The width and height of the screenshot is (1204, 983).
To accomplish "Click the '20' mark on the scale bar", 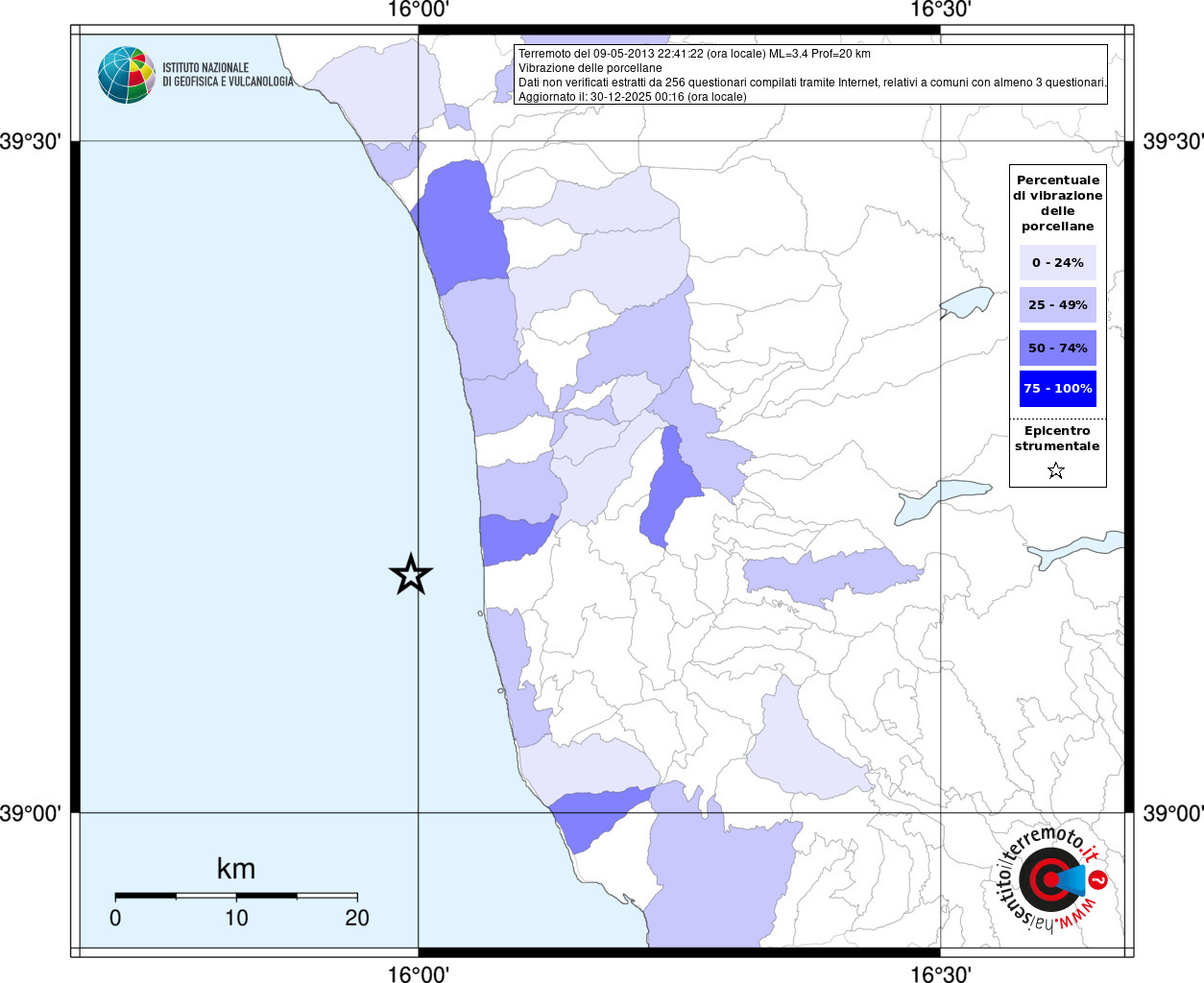I will tap(357, 918).
